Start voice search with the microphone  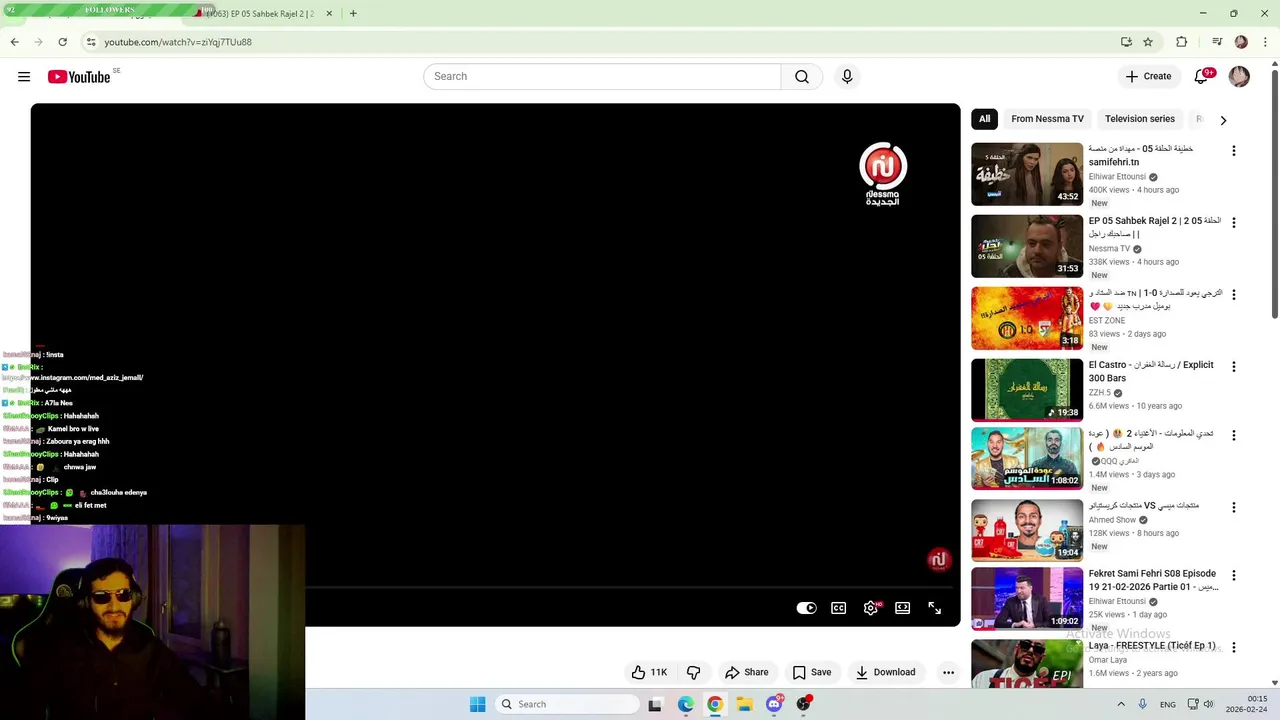tap(847, 77)
